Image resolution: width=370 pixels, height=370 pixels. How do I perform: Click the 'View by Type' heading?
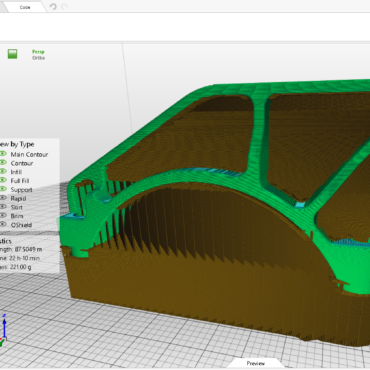tap(17, 144)
